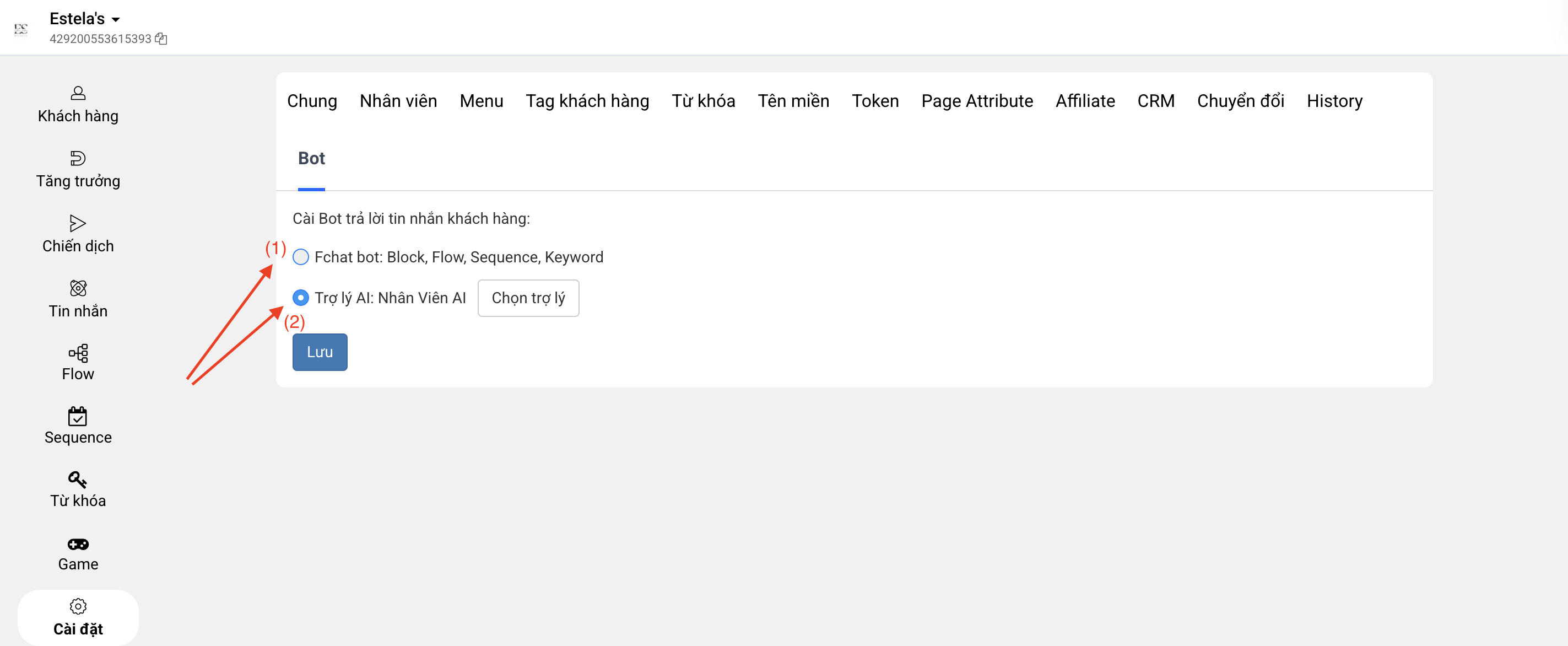
Task: Open the Tăng trưởng growth icon
Action: [x=78, y=158]
